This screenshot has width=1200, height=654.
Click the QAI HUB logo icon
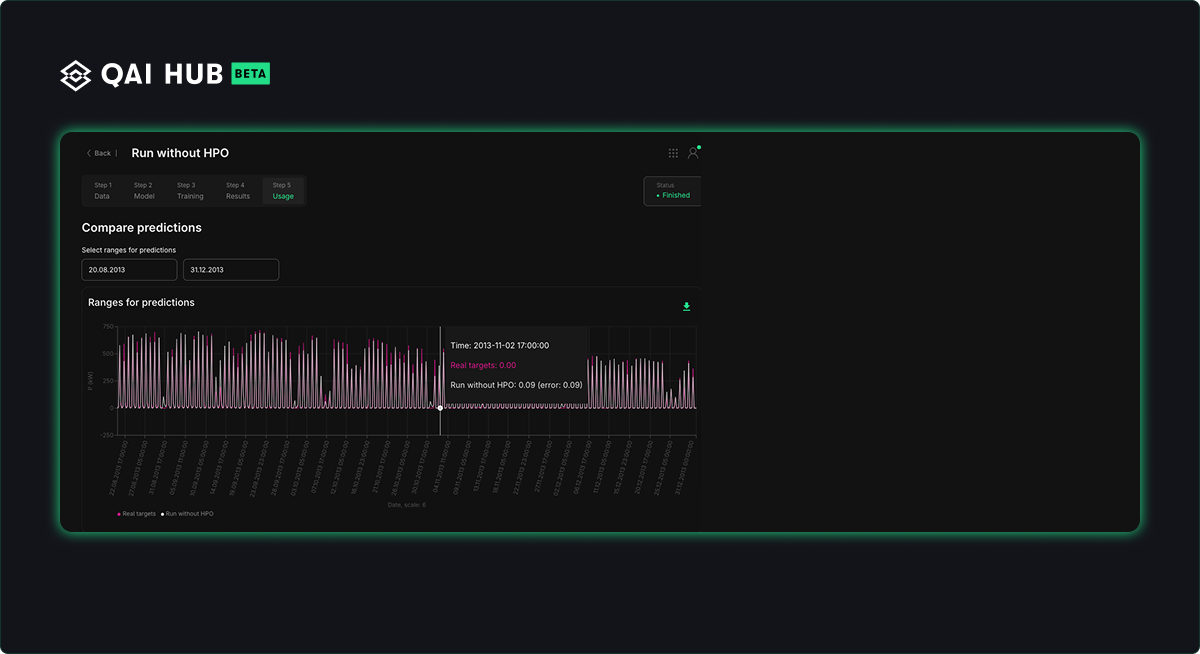76,74
